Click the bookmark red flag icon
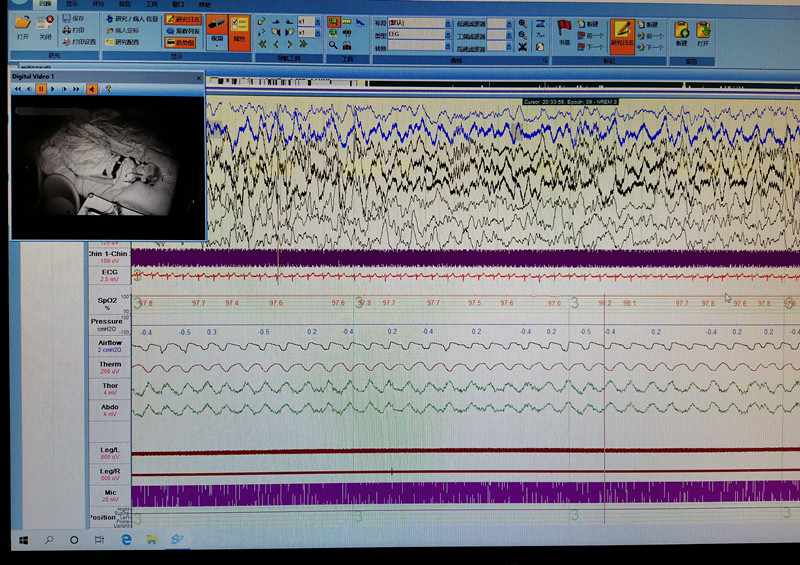The height and width of the screenshot is (565, 800). pyautogui.click(x=565, y=27)
